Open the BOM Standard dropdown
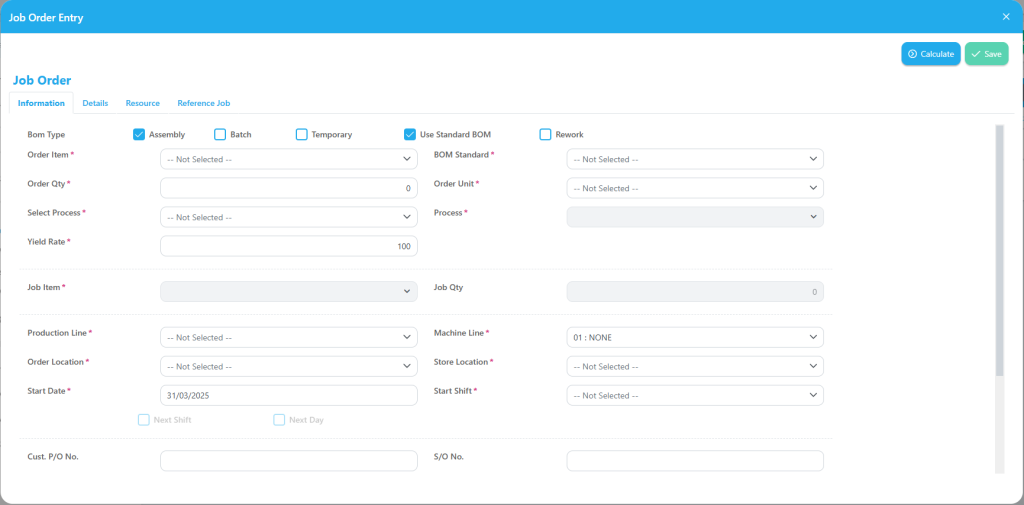Screen dimensions: 1024x505 pyautogui.click(x=695, y=159)
